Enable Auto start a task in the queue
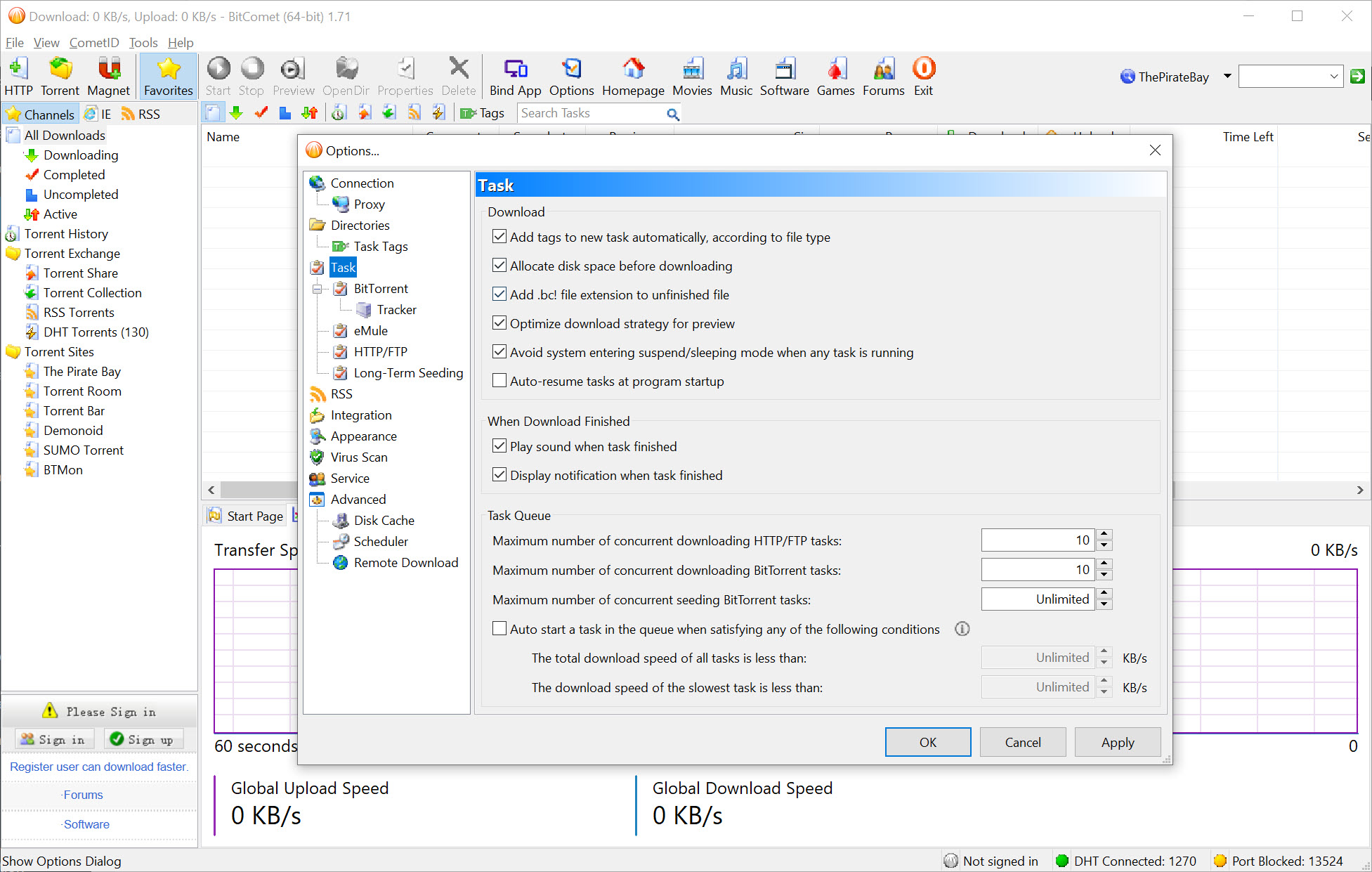The width and height of the screenshot is (1372, 872). point(499,629)
